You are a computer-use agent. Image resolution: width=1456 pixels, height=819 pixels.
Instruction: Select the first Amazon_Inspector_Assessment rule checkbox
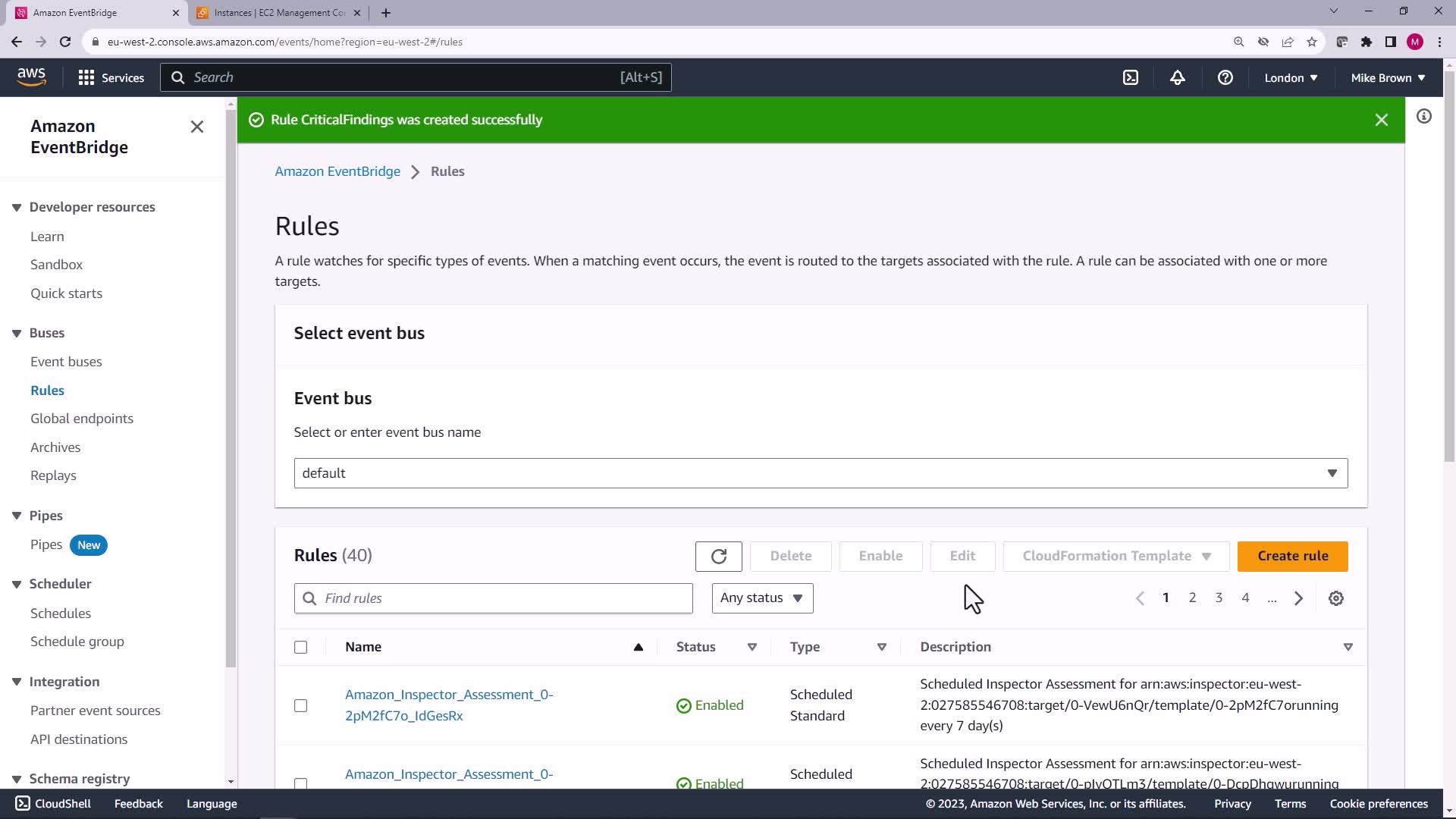coord(301,705)
